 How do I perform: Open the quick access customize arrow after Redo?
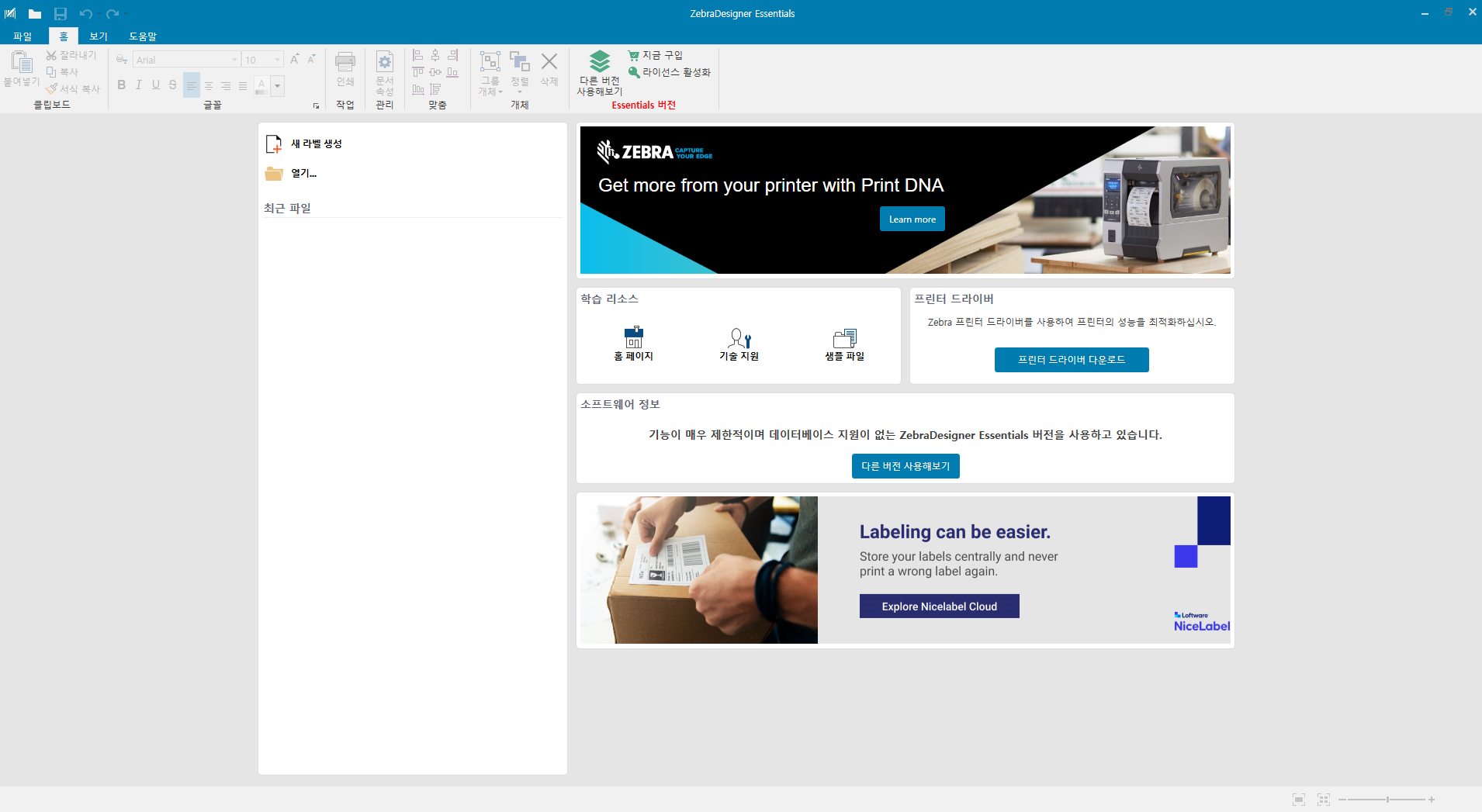point(125,14)
